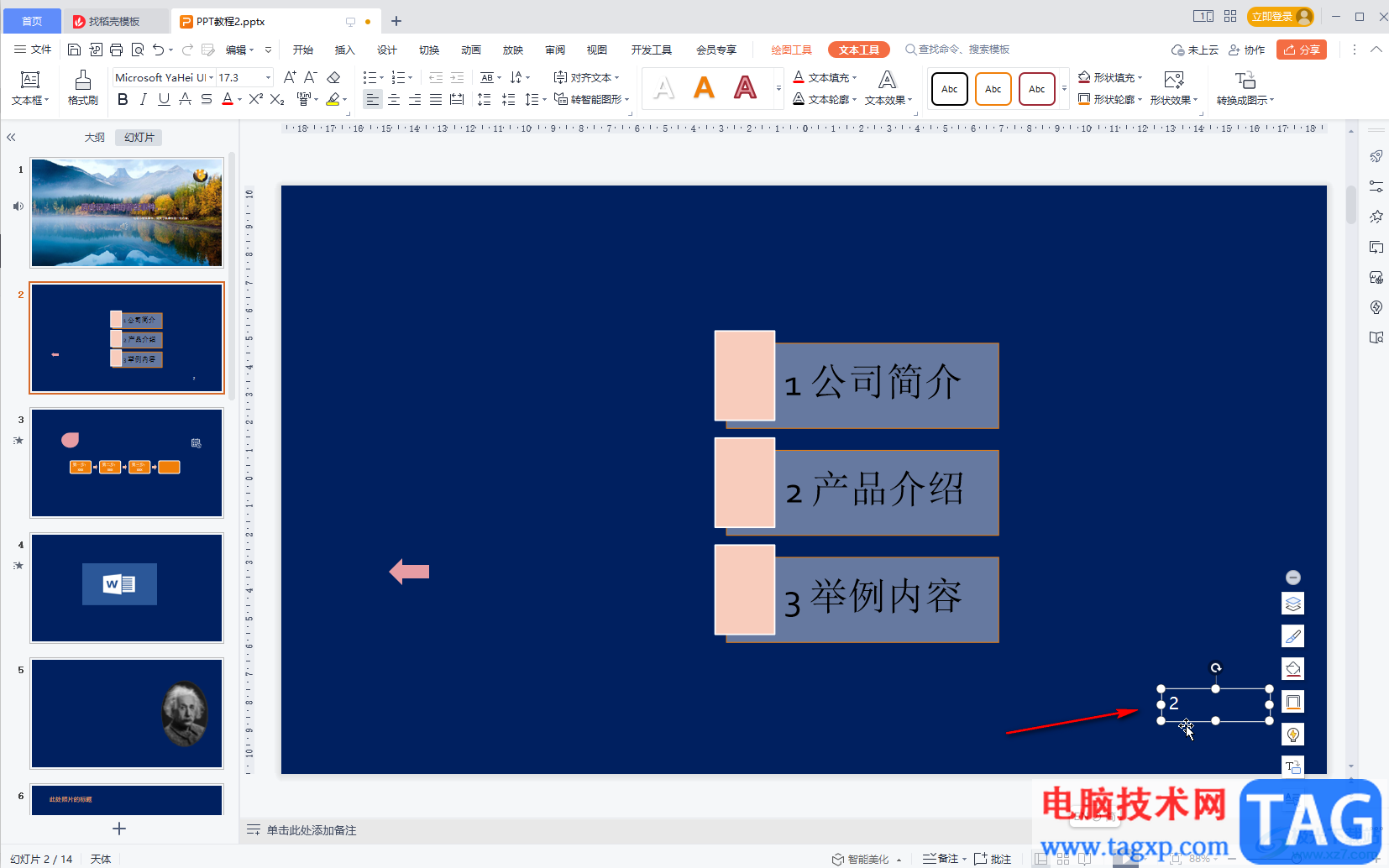1389x868 pixels.
Task: Open the 文本效果 text effects tool
Action: [888, 87]
